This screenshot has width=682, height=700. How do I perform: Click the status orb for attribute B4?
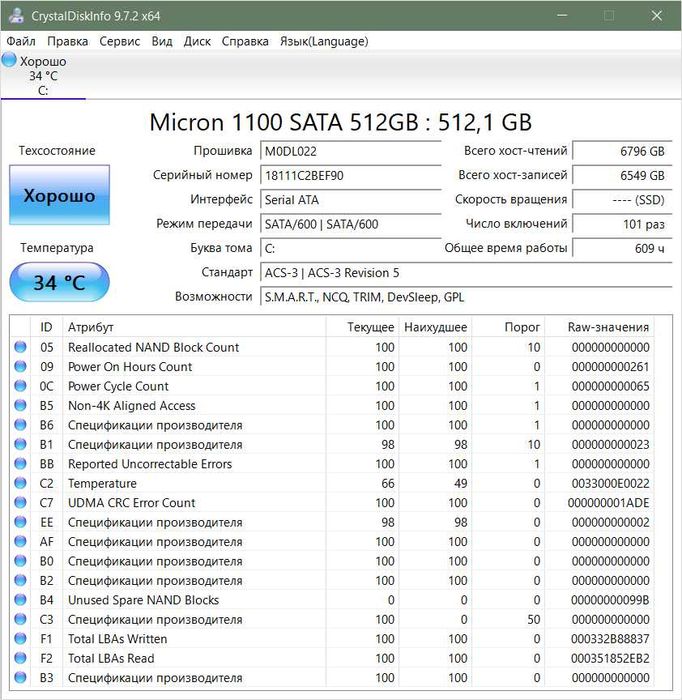[x=21, y=599]
